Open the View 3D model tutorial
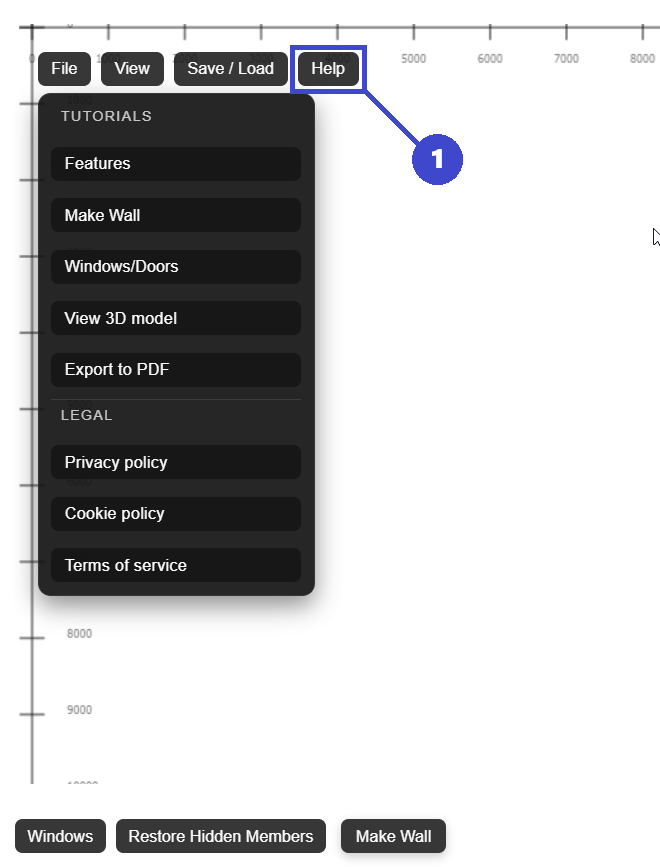The image size is (660, 867). (175, 318)
